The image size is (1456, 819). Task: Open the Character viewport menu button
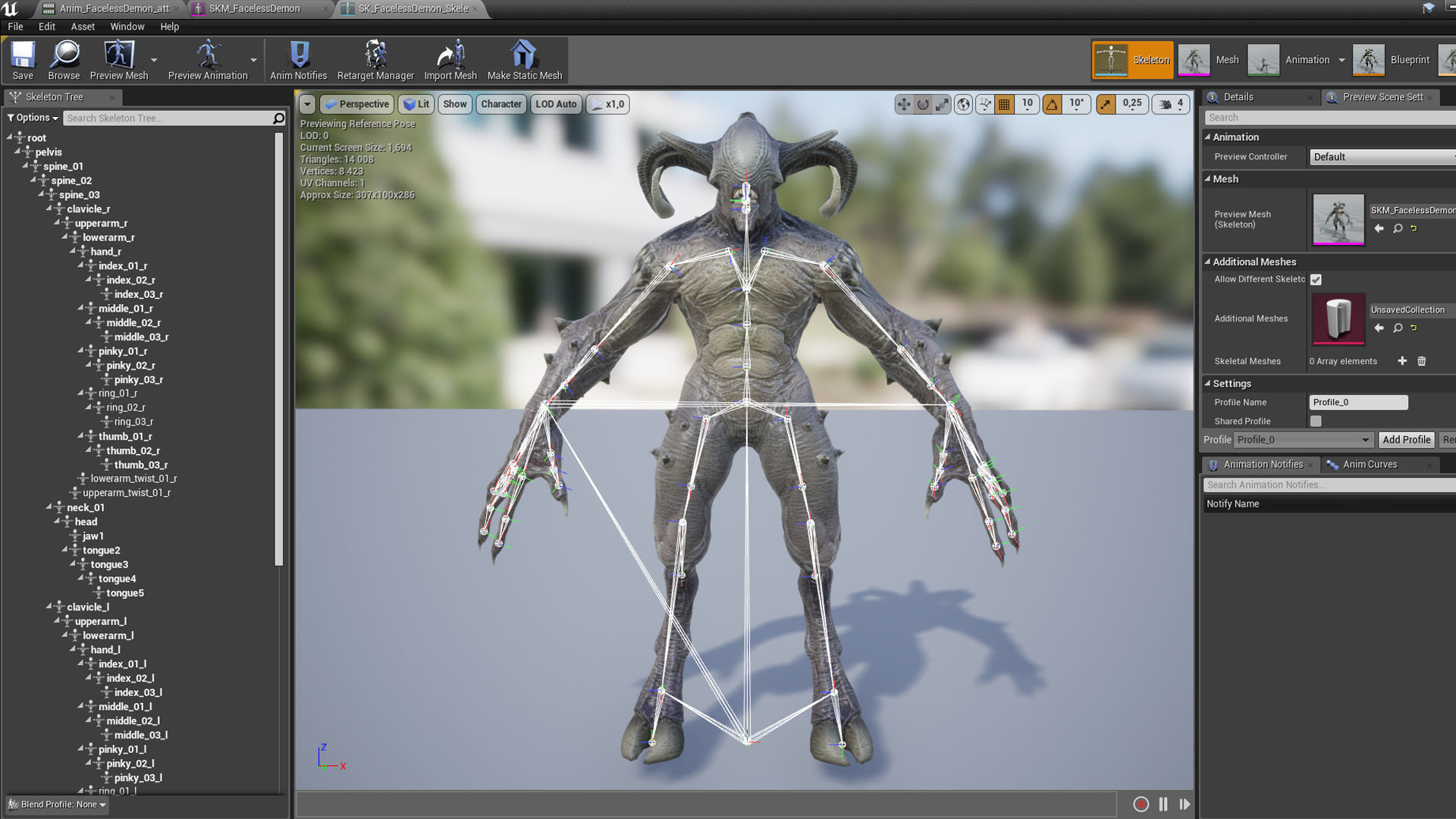(x=501, y=105)
